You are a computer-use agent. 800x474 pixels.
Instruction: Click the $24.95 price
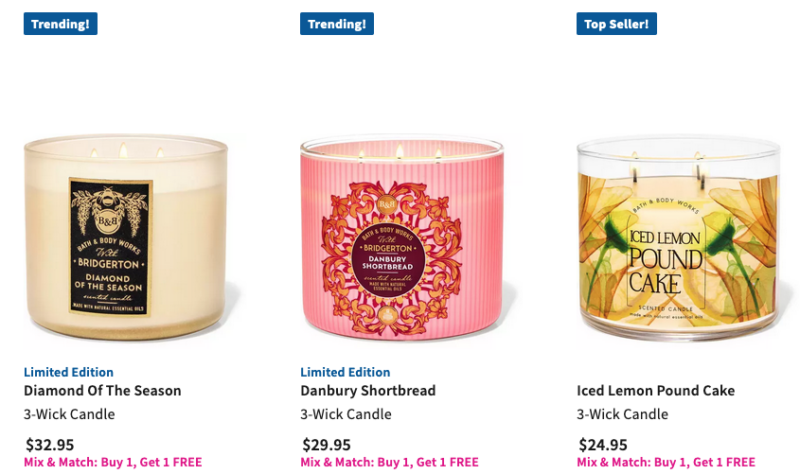pyautogui.click(x=603, y=444)
